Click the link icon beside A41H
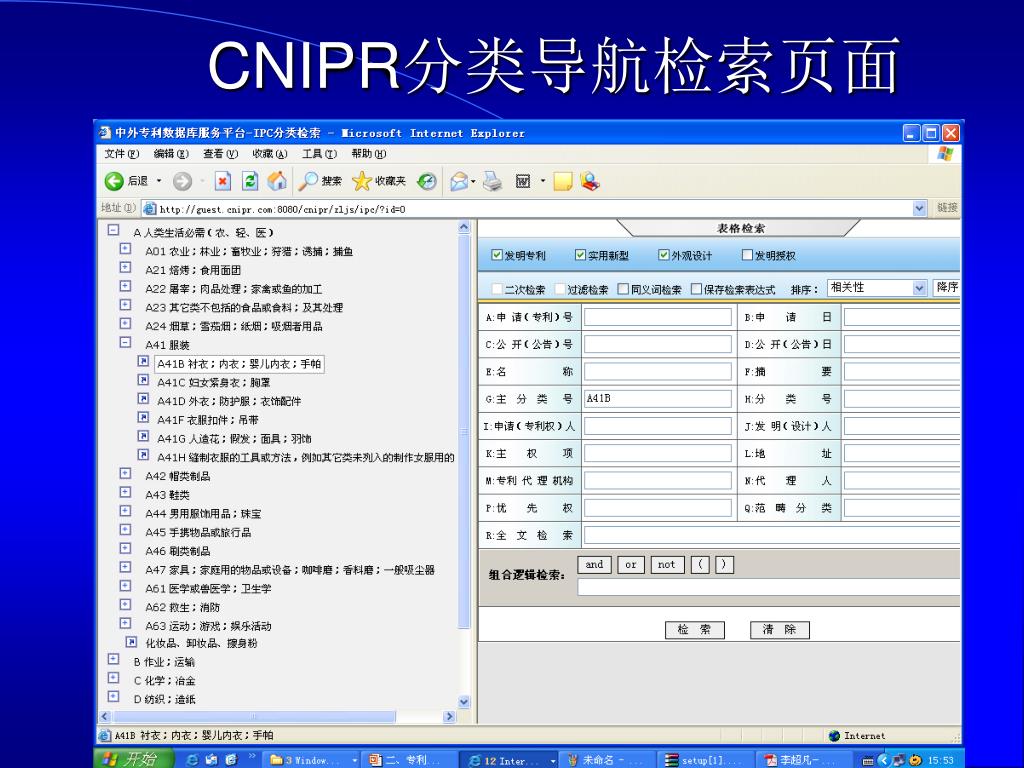 click(143, 455)
